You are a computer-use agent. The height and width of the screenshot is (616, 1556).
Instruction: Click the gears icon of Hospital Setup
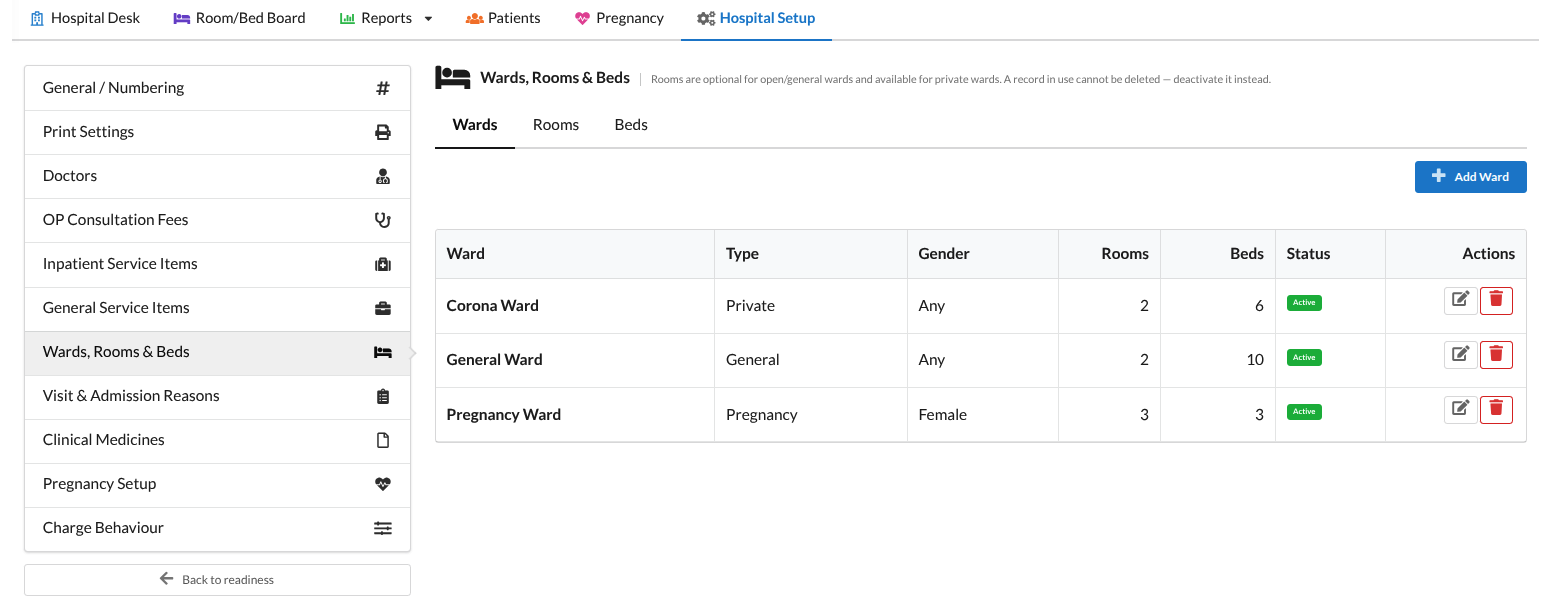pyautogui.click(x=706, y=18)
